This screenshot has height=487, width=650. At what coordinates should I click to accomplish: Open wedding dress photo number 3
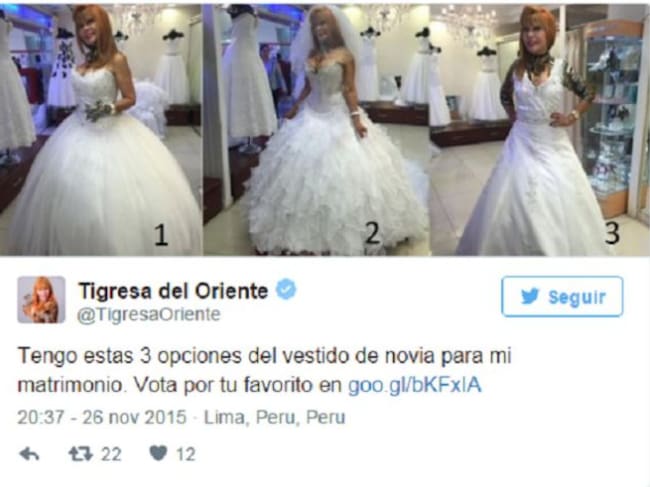pyautogui.click(x=541, y=129)
